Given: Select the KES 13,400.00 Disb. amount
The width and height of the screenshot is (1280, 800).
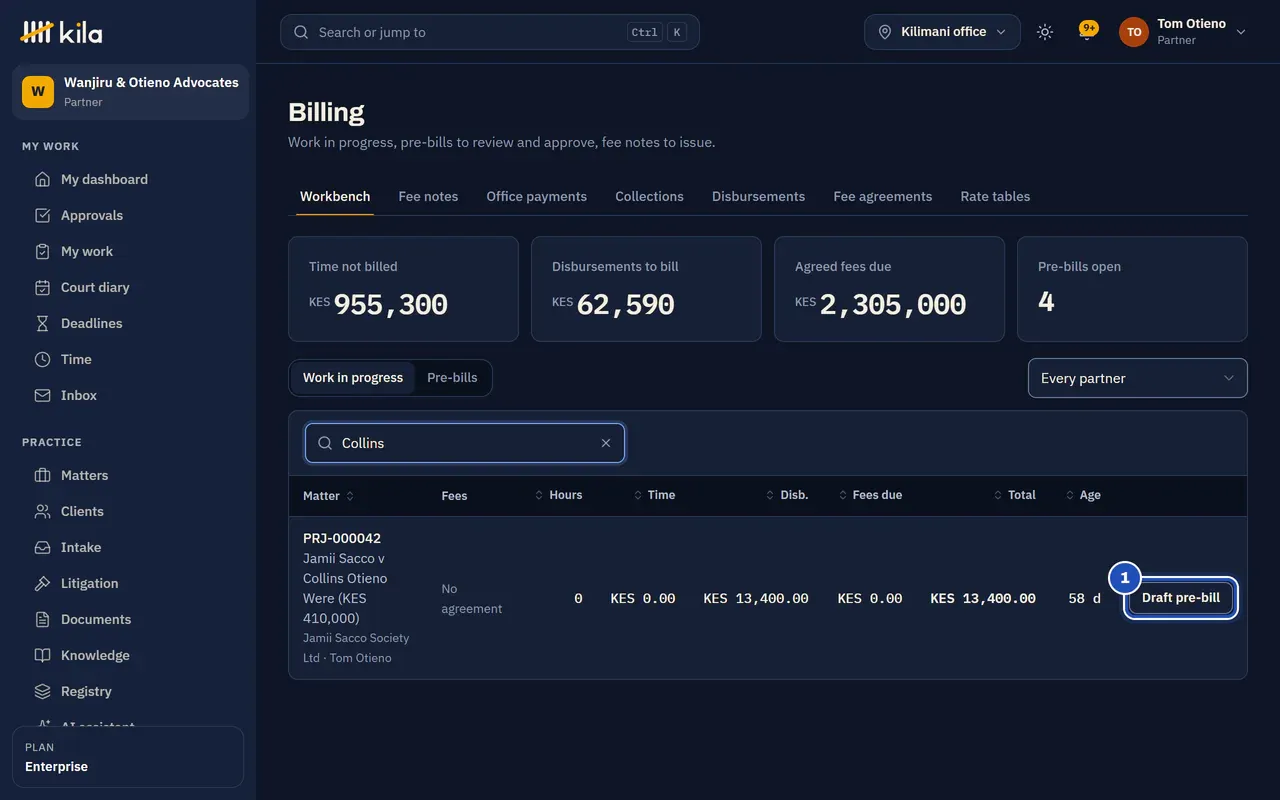Looking at the screenshot, I should click(756, 599).
